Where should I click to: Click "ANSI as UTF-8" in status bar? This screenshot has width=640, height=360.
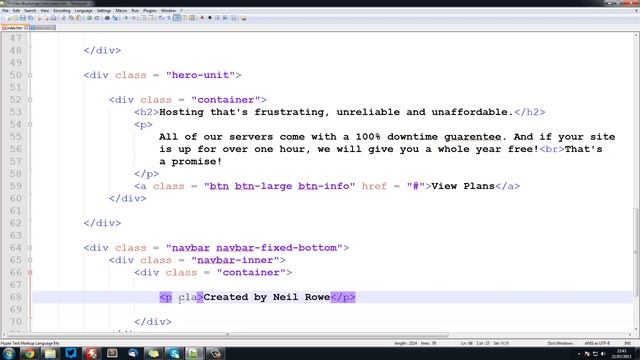(x=597, y=343)
